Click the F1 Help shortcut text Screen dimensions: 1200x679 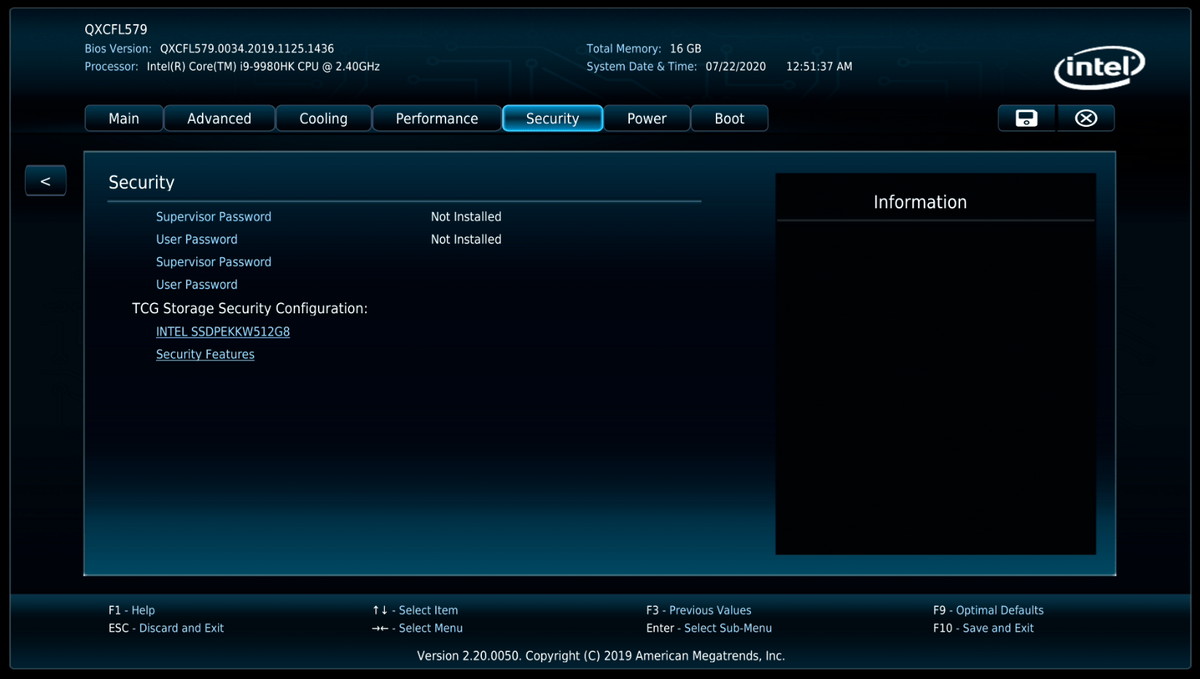[x=132, y=610]
